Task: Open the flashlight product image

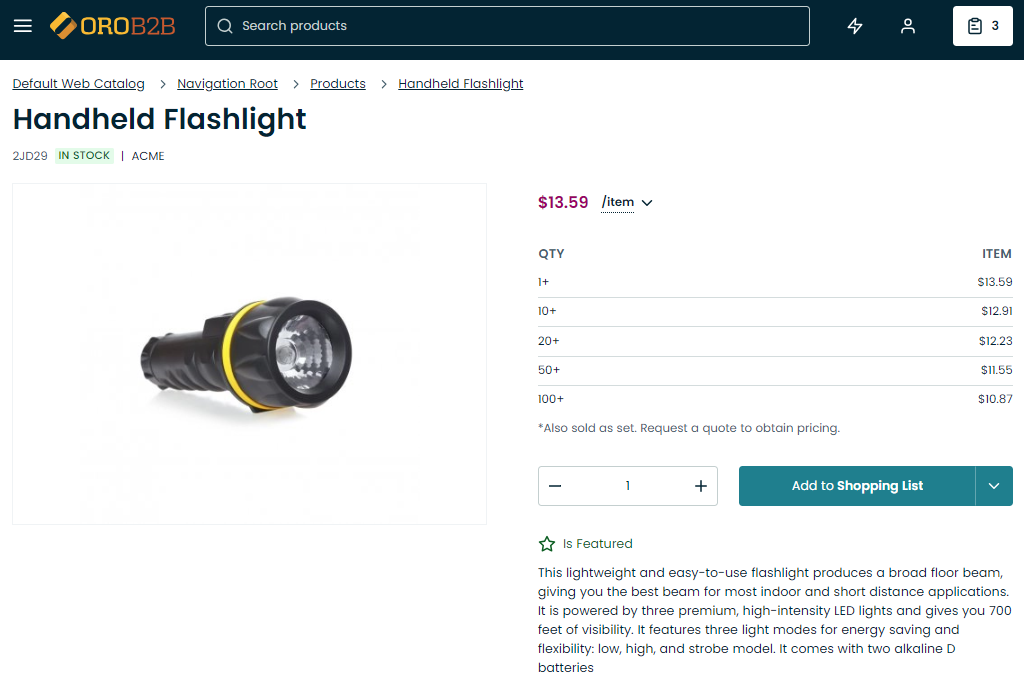Action: [x=249, y=354]
